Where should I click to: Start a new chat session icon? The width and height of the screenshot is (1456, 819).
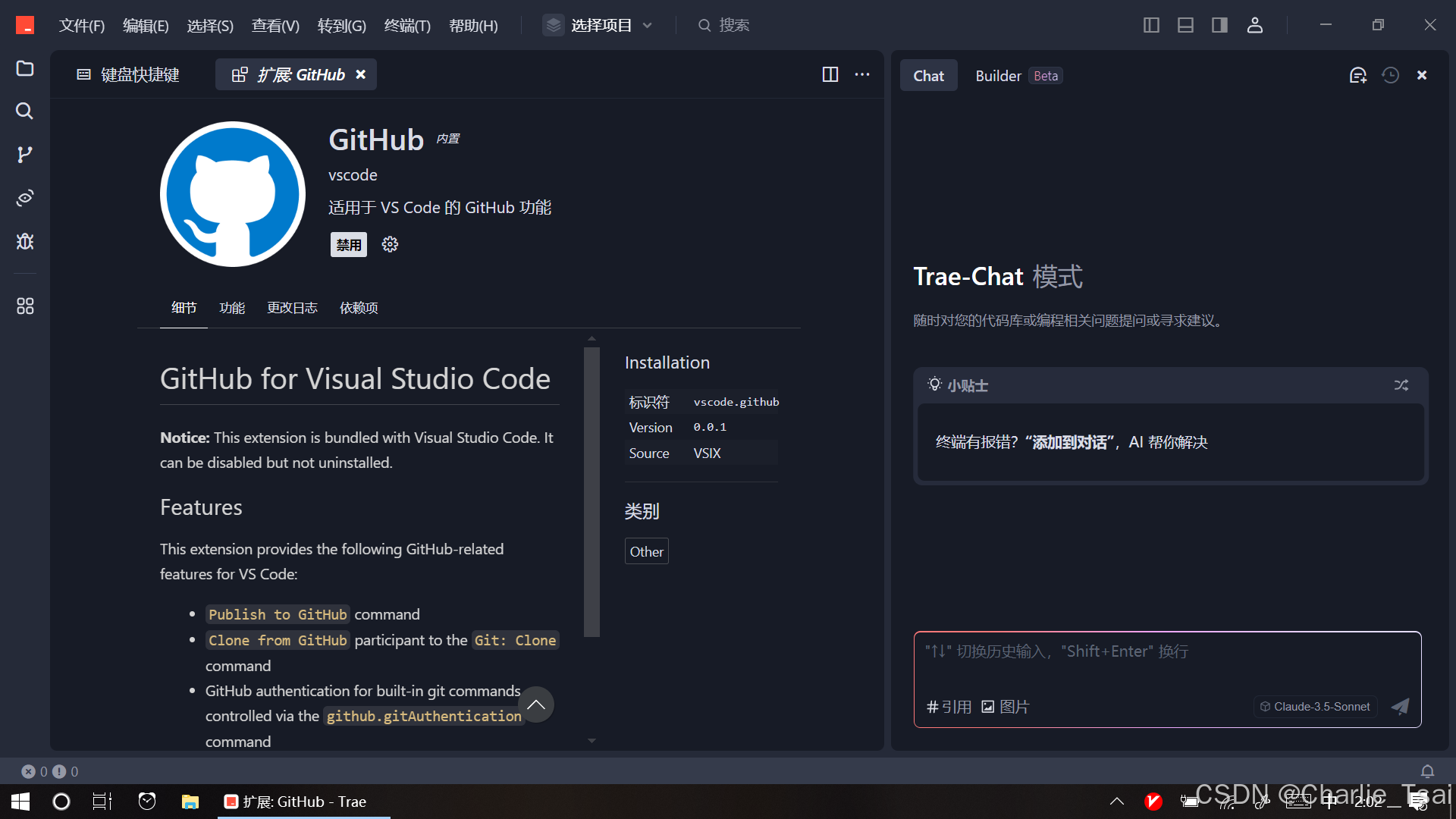point(1357,75)
